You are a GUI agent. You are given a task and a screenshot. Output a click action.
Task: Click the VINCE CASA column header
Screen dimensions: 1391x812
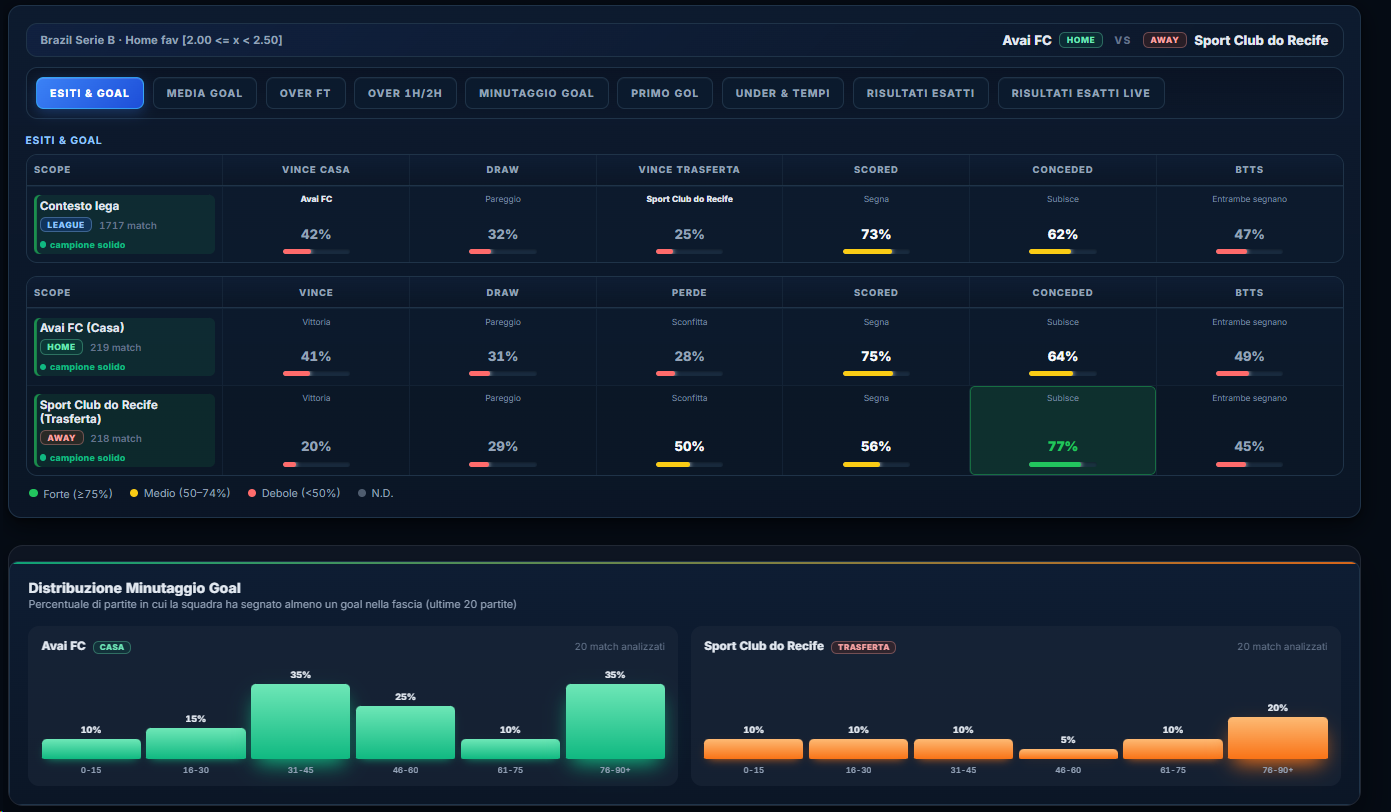[316, 170]
